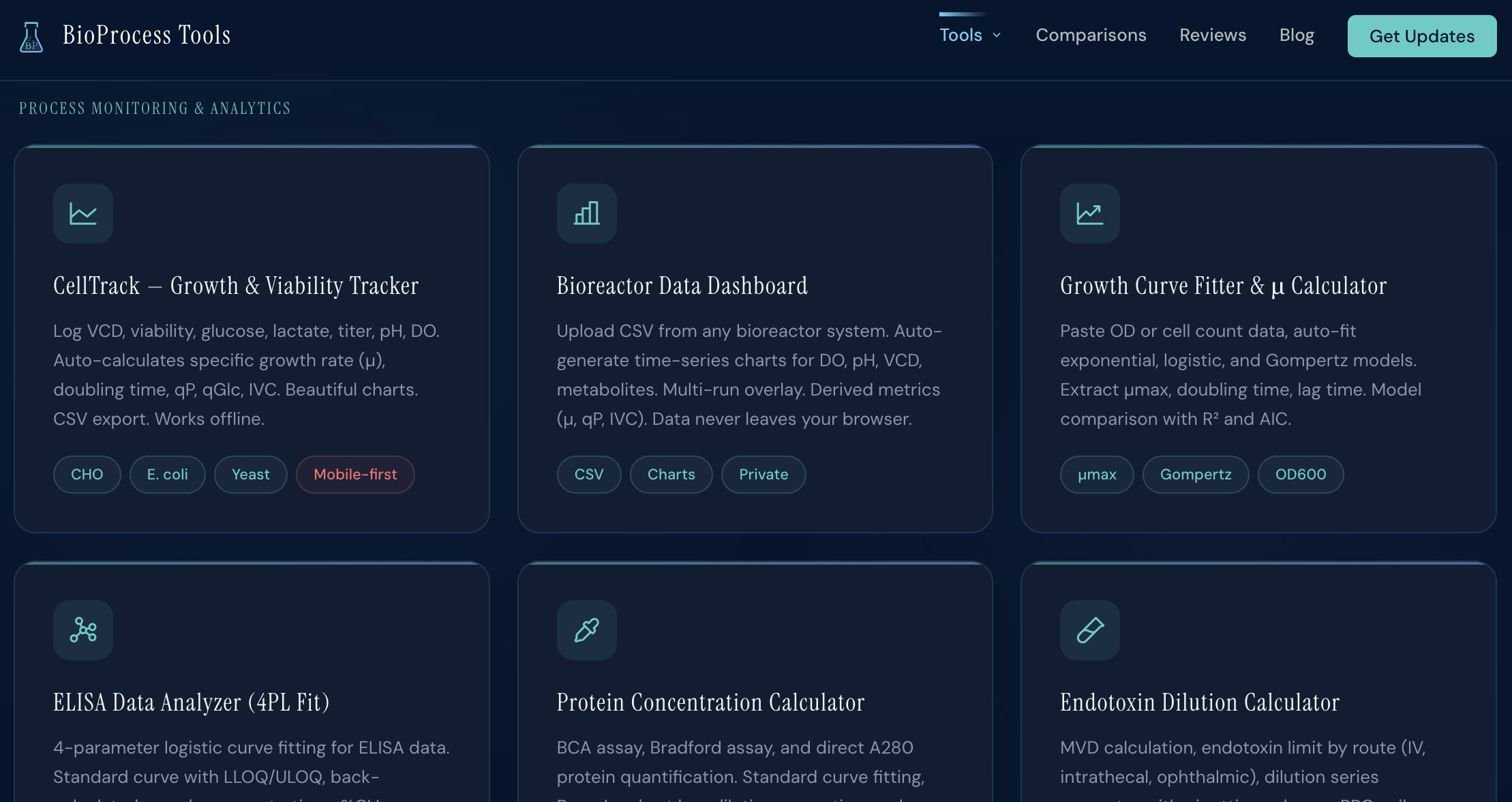The image size is (1512, 802).
Task: Select the CHO tag
Action: pyautogui.click(x=87, y=475)
